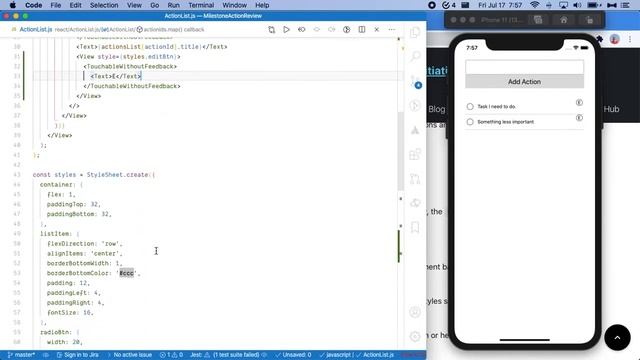Viewport: 640px width, 360px height.
Task: Click the master branch in status bar
Action: [x=21, y=355]
